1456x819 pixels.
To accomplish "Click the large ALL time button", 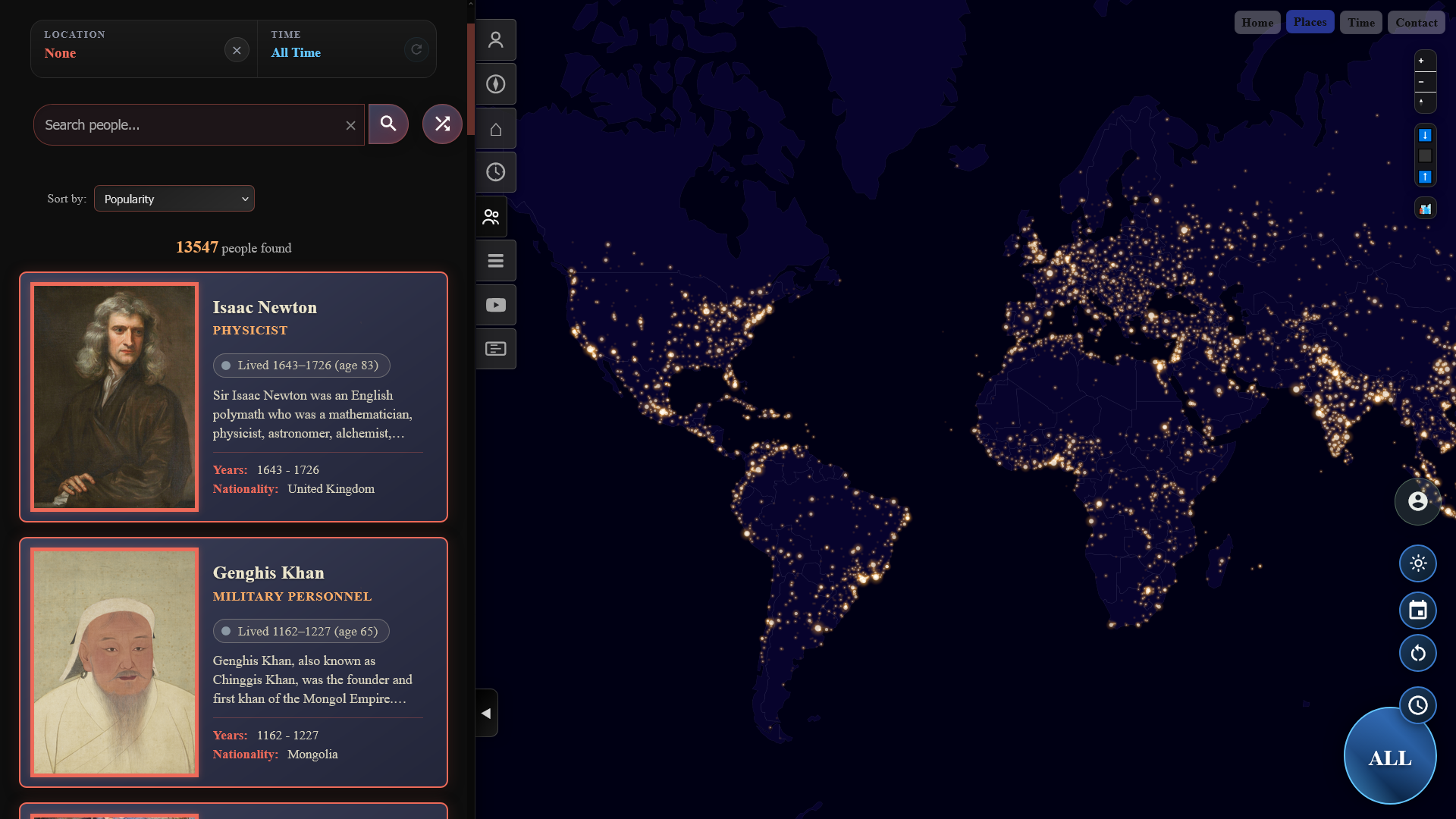I will click(x=1389, y=757).
